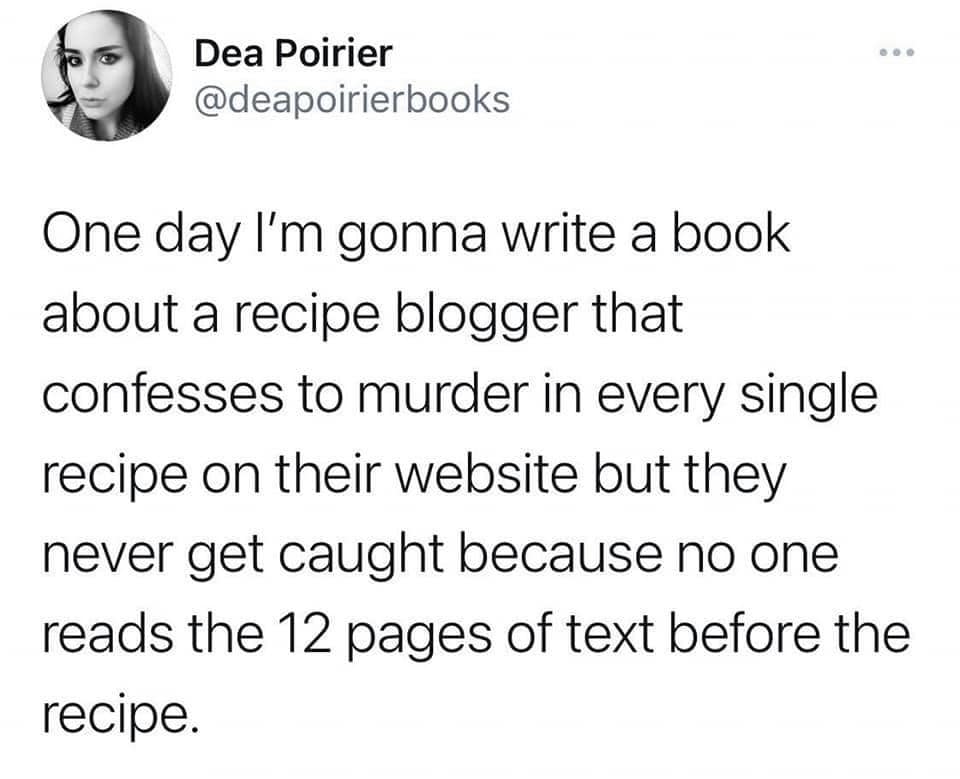Click the word 'confesses' in the tweet
Image resolution: width=960 pixels, height=779 pixels.
tap(163, 395)
